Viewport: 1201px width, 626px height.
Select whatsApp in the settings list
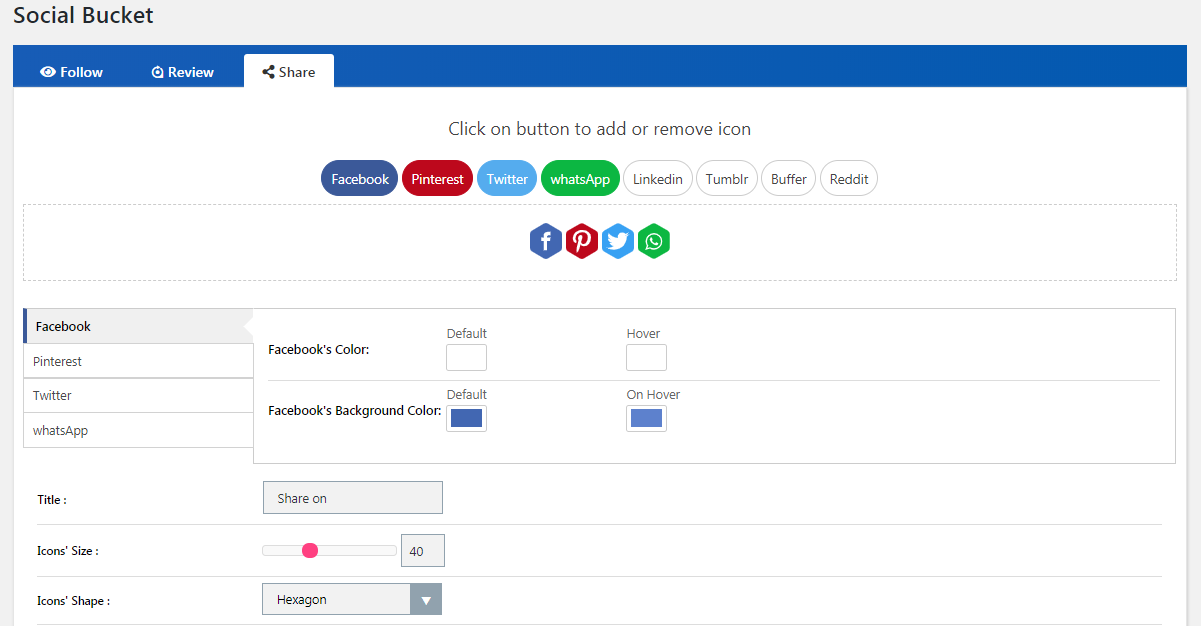coord(138,430)
